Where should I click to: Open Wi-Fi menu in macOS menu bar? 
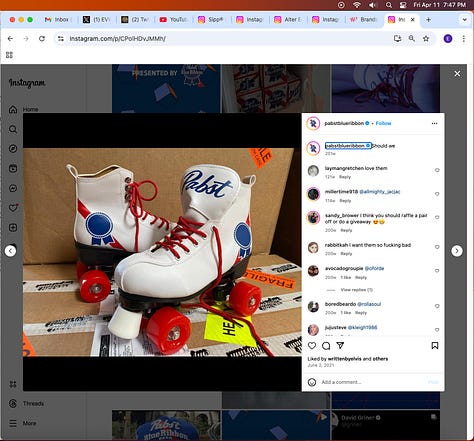pyautogui.click(x=357, y=5)
